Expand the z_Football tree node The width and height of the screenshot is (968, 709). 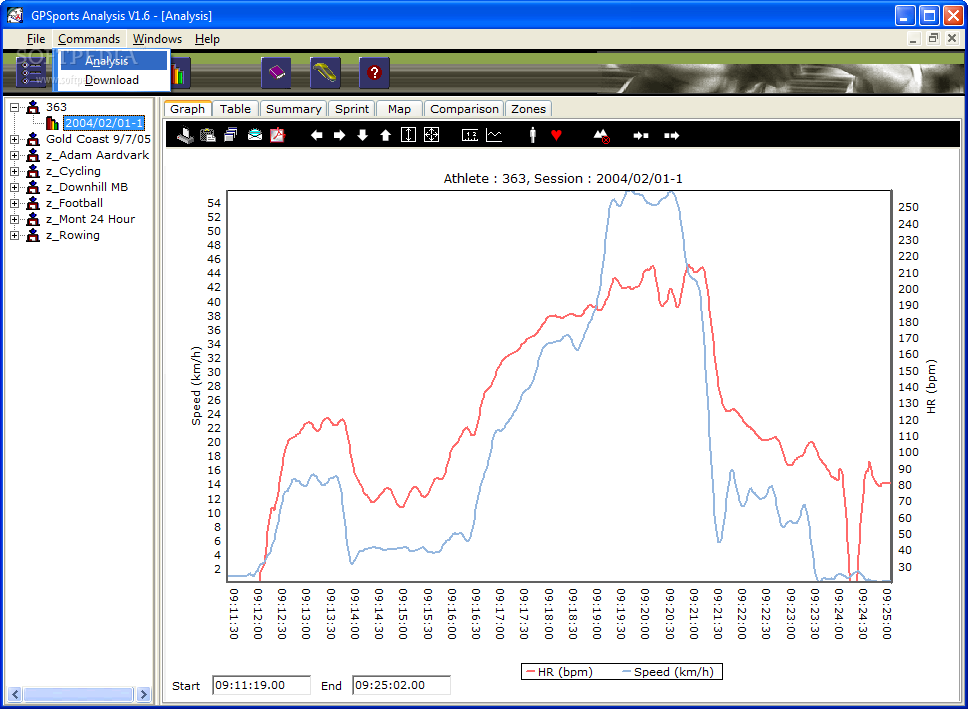[x=15, y=203]
